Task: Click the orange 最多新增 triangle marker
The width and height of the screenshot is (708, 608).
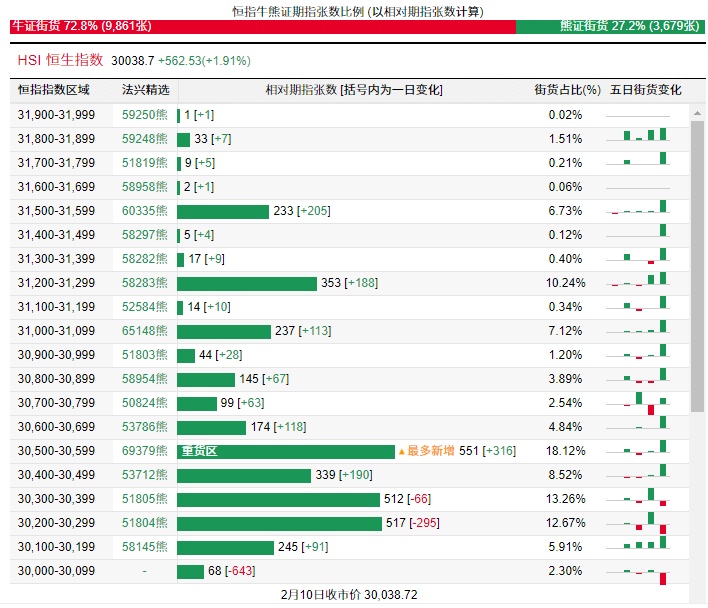Action: (x=402, y=452)
